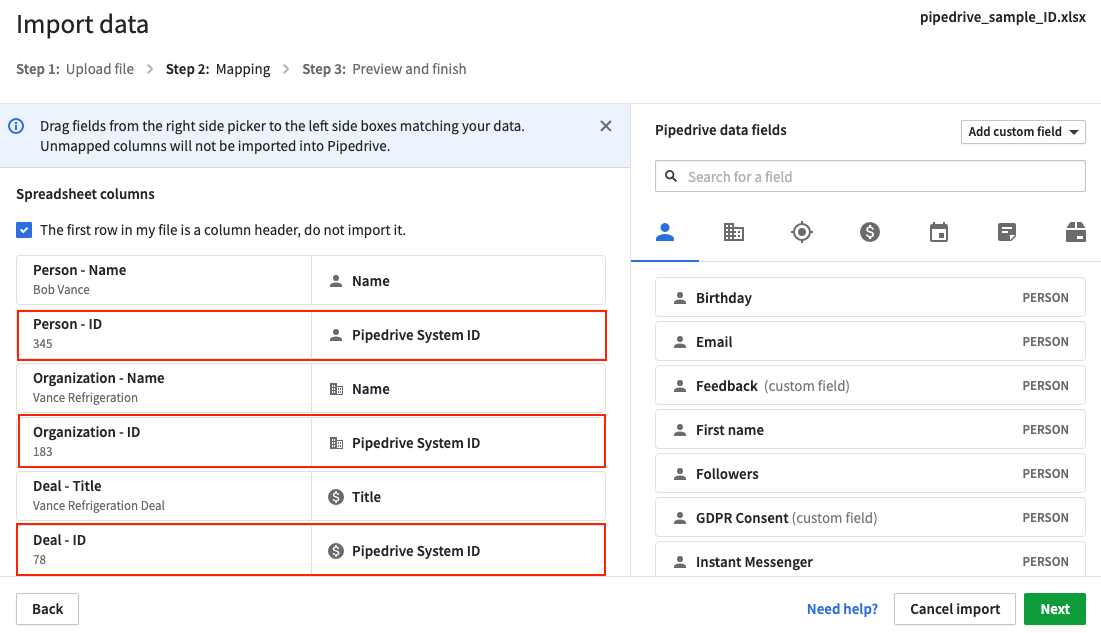1101x633 pixels.
Task: Click the person icon beside Followers
Action: [x=680, y=474]
